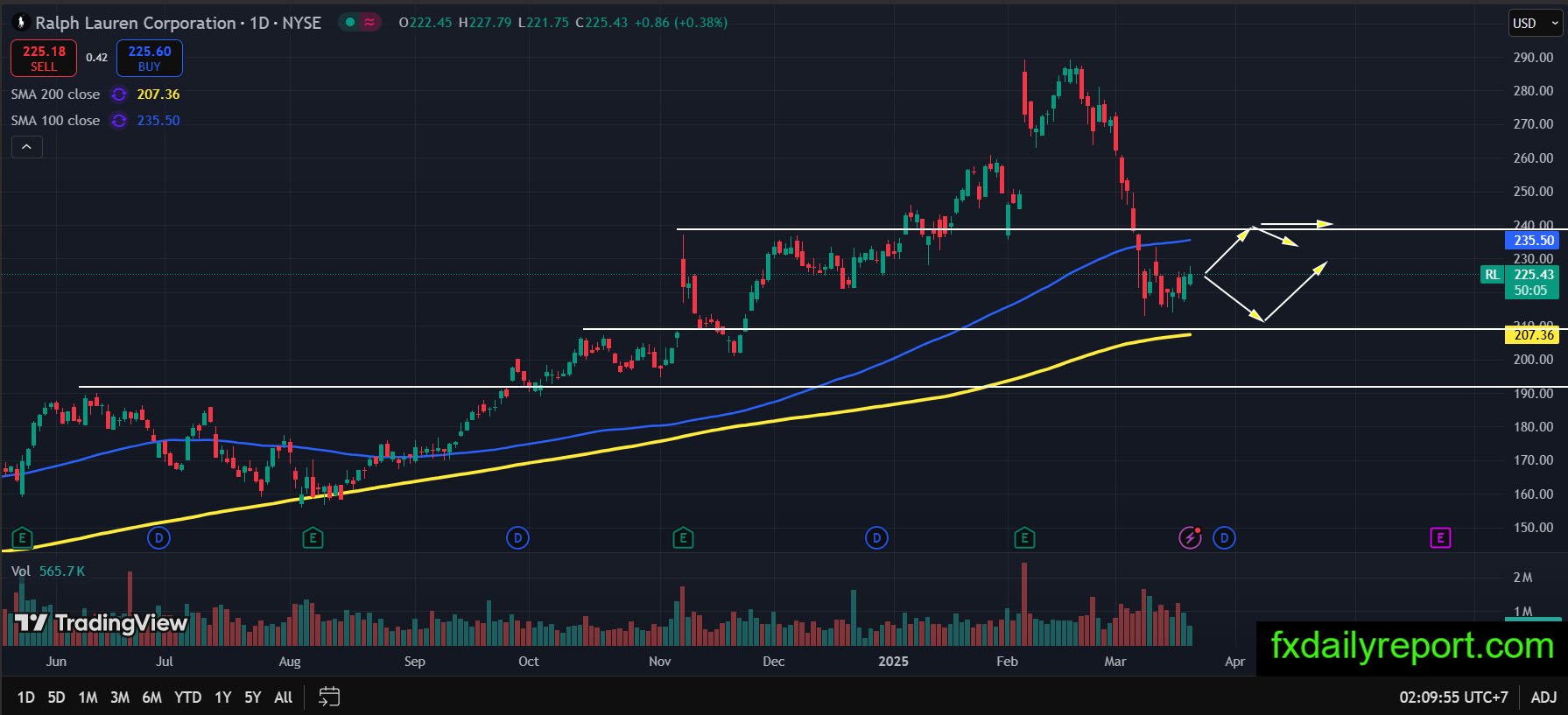Image resolution: width=1568 pixels, height=715 pixels.
Task: Open the earnings marker in February
Action: pyautogui.click(x=1024, y=537)
